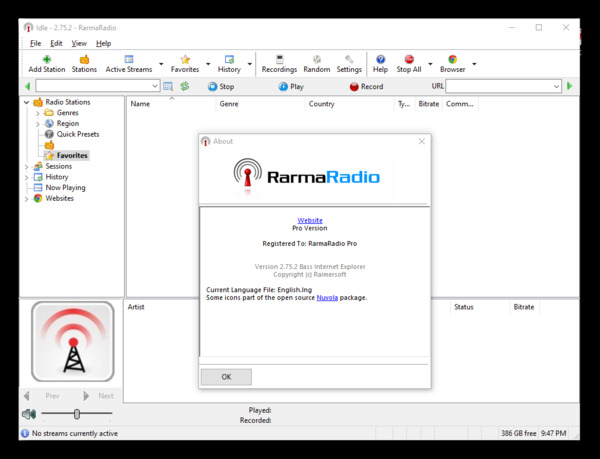Click the green go arrow next to URL
The image size is (600, 459).
(x=569, y=86)
